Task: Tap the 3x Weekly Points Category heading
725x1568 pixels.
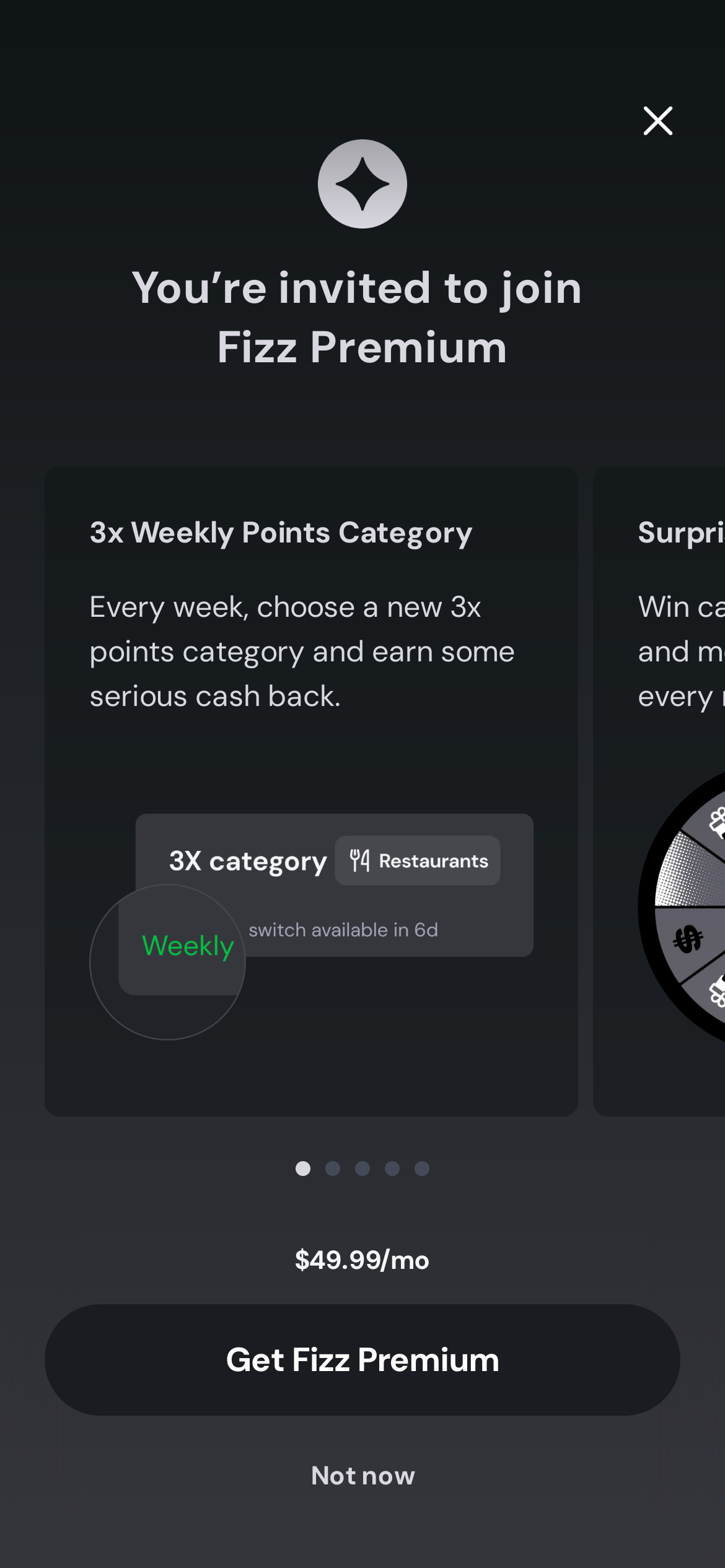Action: [x=281, y=533]
